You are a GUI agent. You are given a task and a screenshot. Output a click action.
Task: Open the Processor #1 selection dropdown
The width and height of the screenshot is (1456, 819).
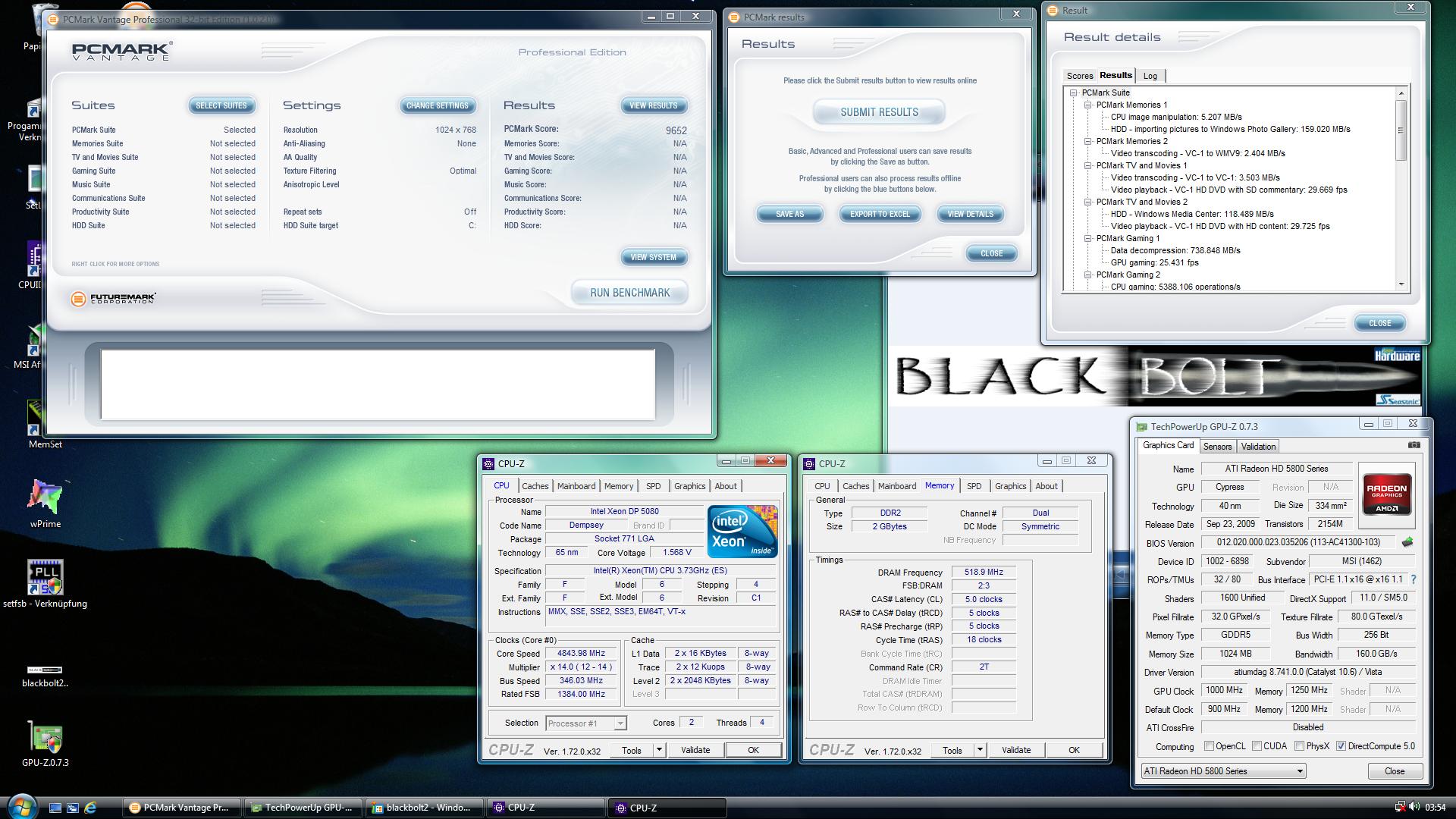[586, 723]
